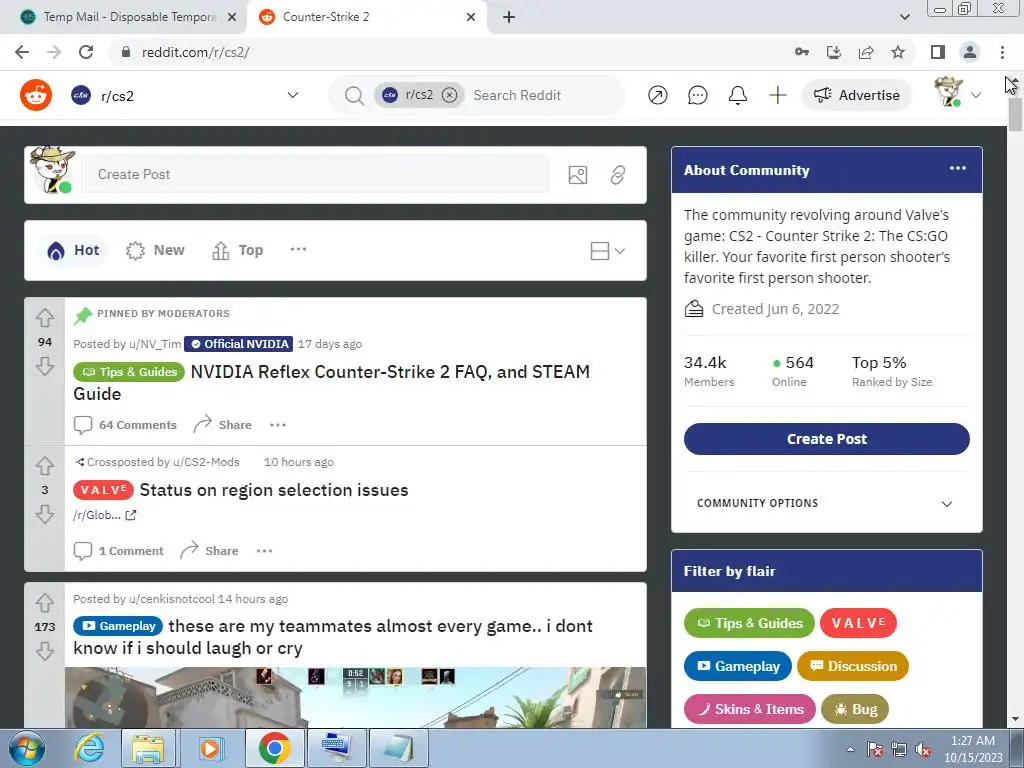The image size is (1024, 768).
Task: Click the search magnifier icon
Action: point(354,96)
